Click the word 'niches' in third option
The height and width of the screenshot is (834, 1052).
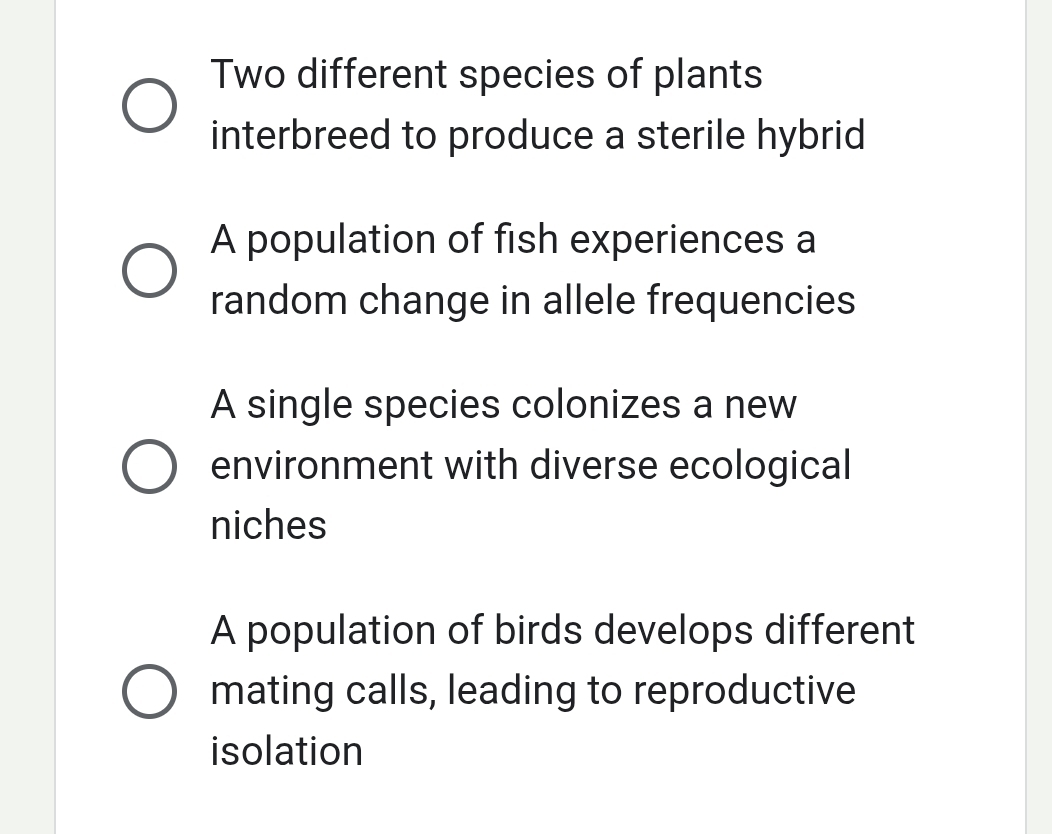pos(267,525)
